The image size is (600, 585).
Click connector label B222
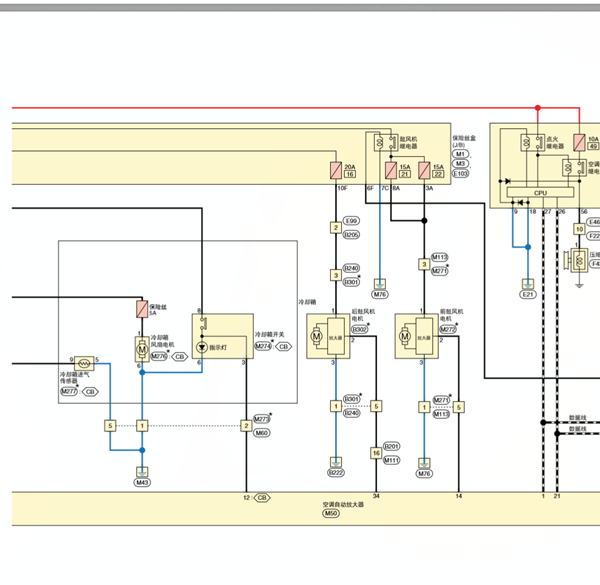[336, 473]
